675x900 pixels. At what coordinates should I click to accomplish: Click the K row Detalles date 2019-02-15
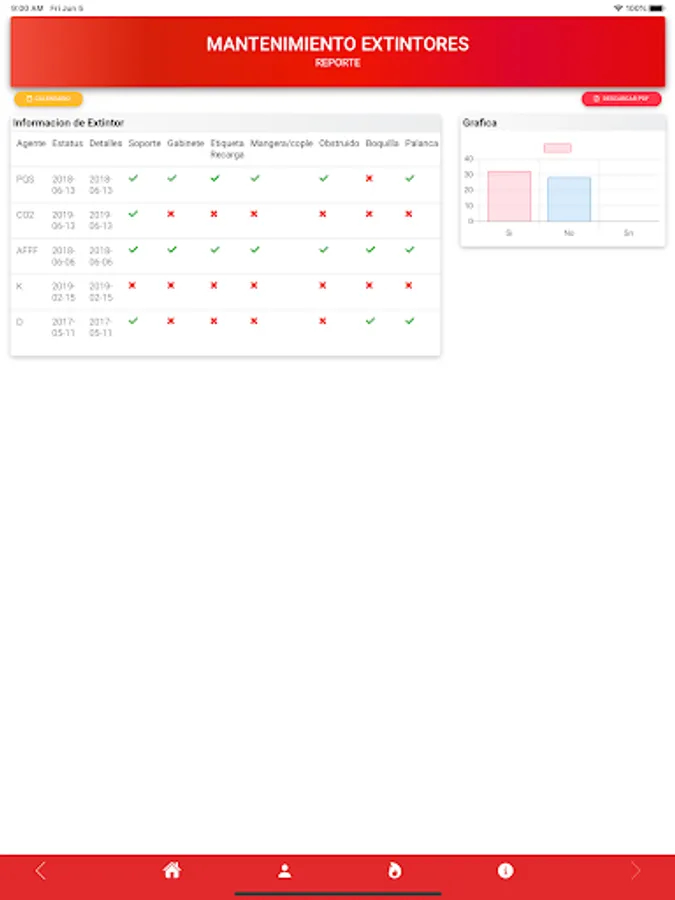click(101, 292)
